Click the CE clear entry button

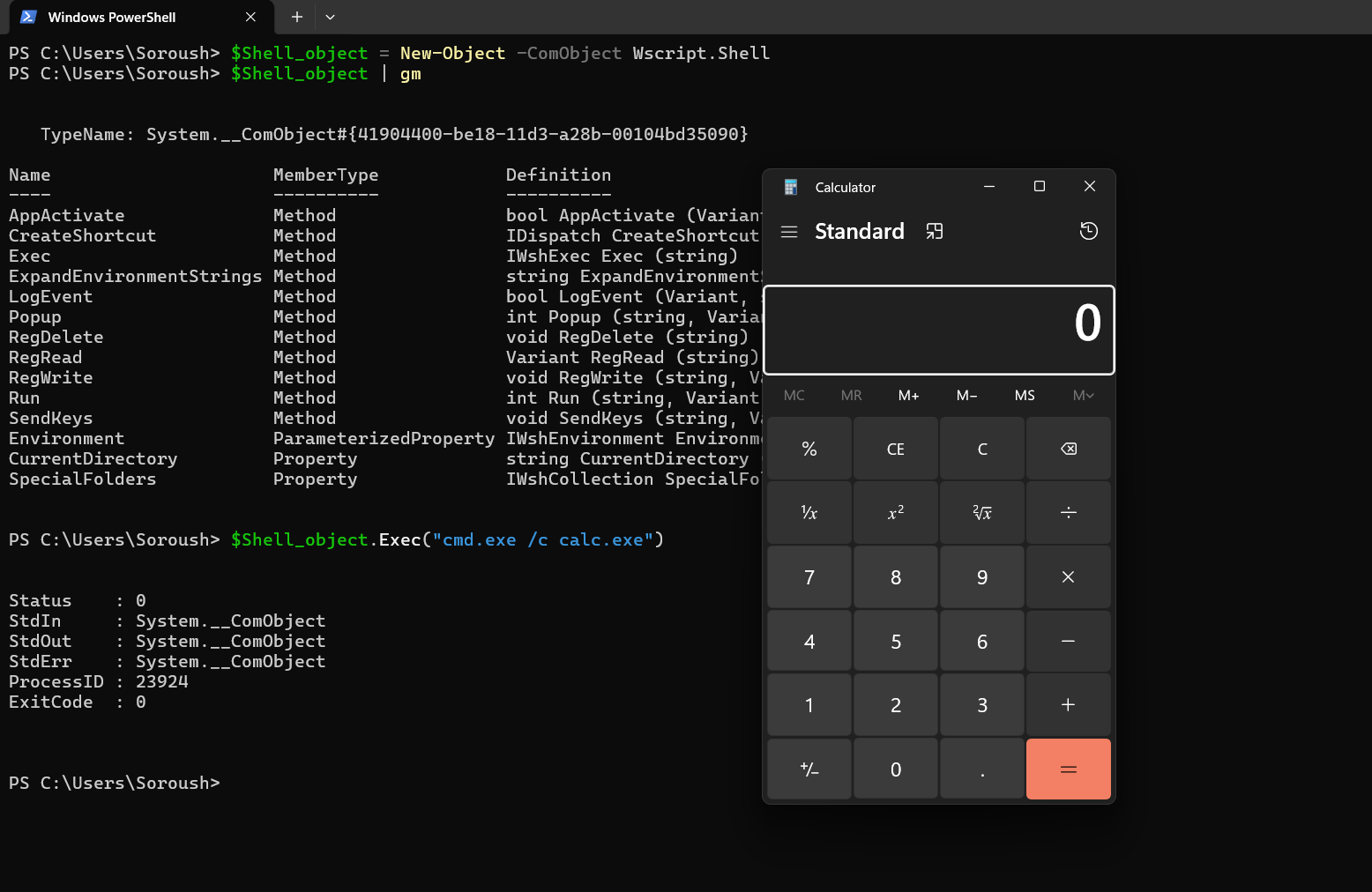coord(896,450)
